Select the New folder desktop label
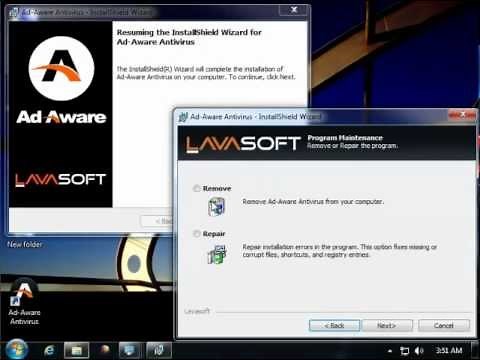Screen dimensions: 480x360 point(25,244)
